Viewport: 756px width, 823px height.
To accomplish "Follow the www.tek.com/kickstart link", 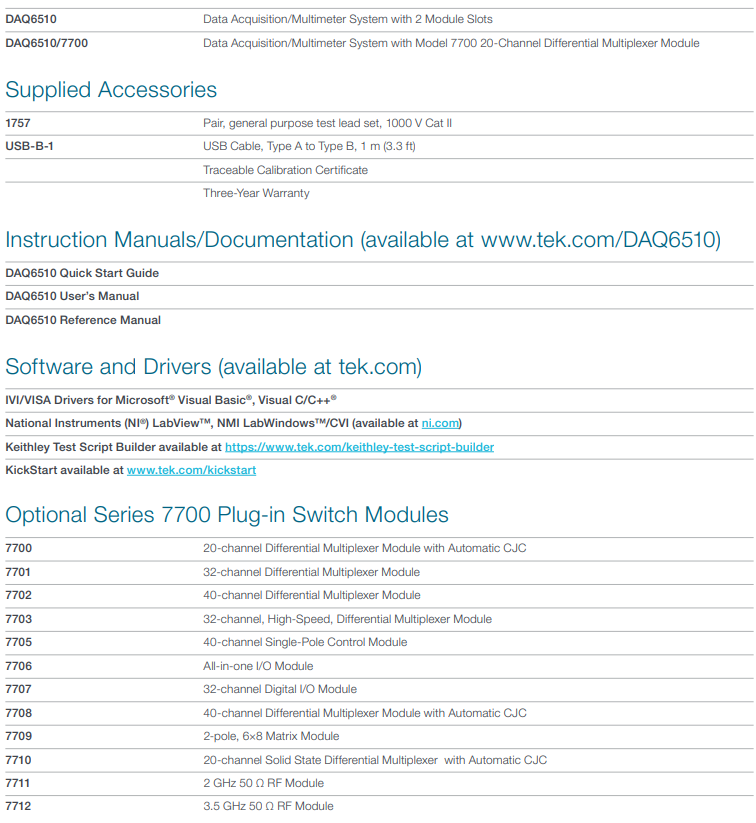I will (x=192, y=470).
